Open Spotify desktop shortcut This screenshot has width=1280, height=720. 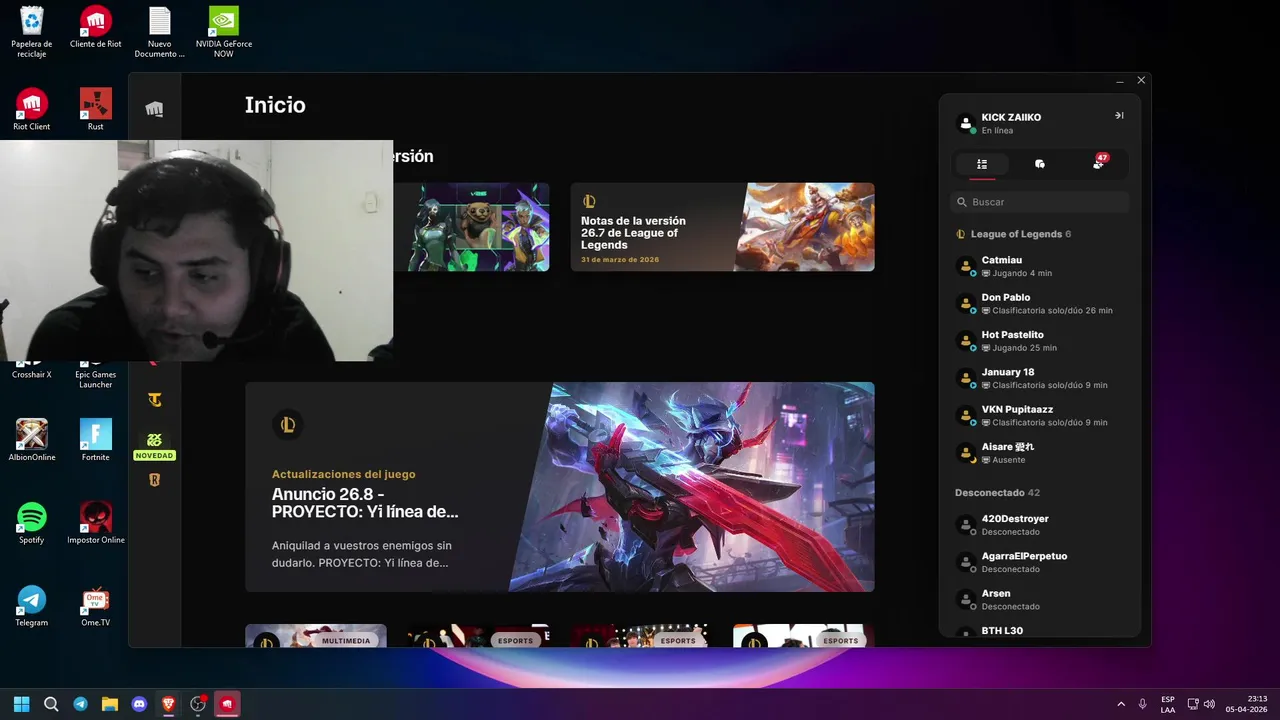coord(32,523)
